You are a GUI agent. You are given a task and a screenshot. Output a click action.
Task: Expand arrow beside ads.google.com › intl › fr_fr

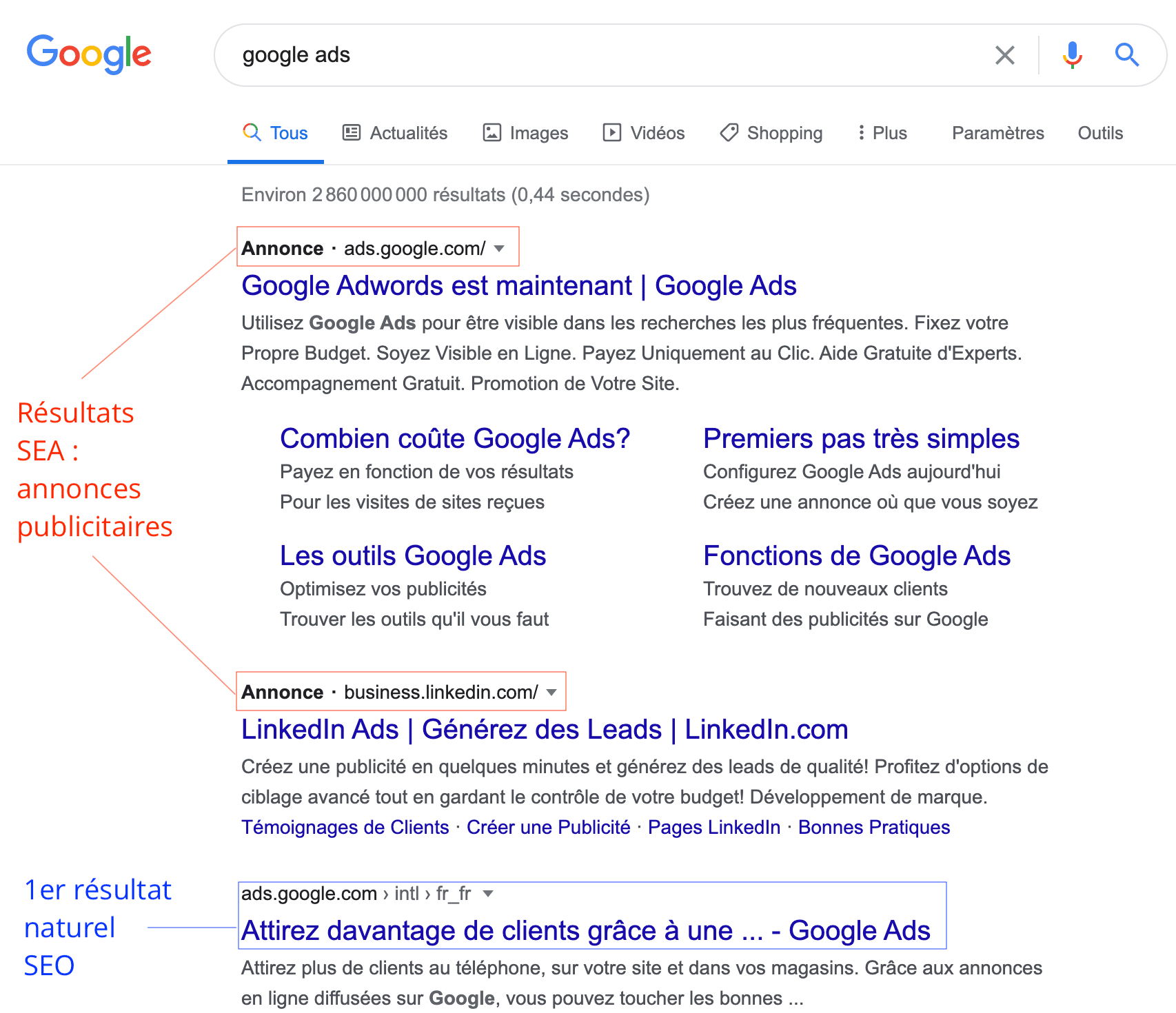488,894
